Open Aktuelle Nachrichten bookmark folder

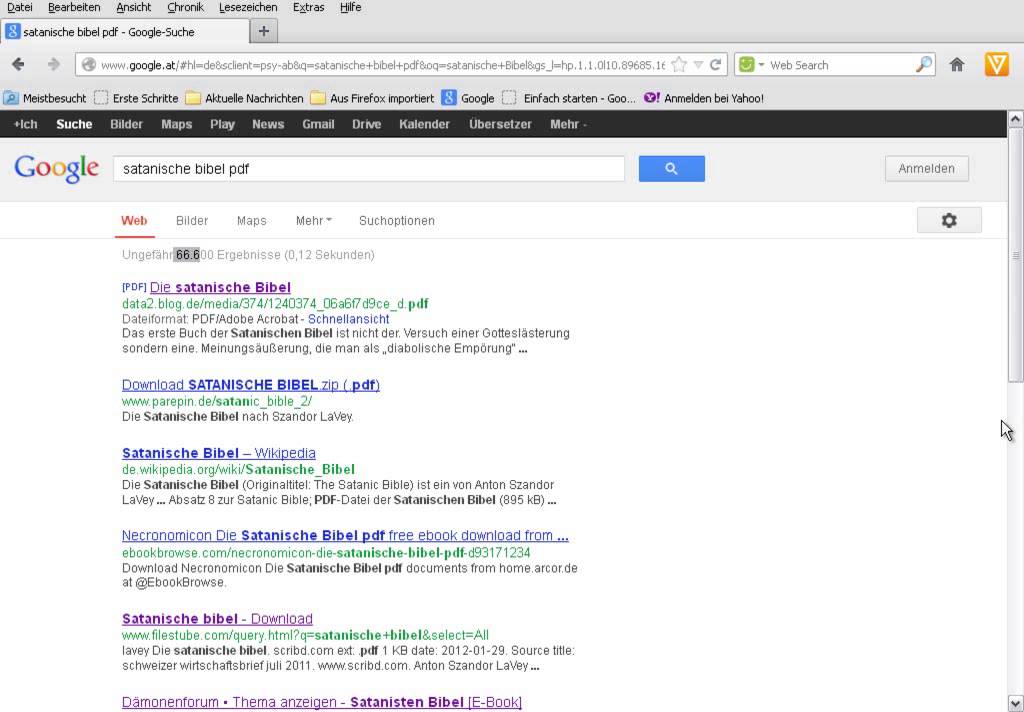click(x=245, y=98)
